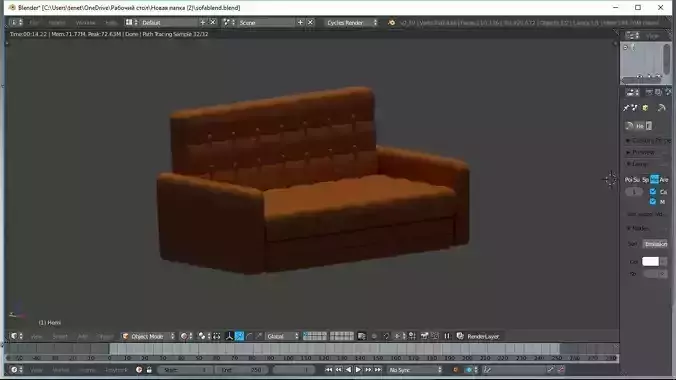Screen dimensions: 676x380
Task: Play the animation in reverse
Action: tap(348, 370)
